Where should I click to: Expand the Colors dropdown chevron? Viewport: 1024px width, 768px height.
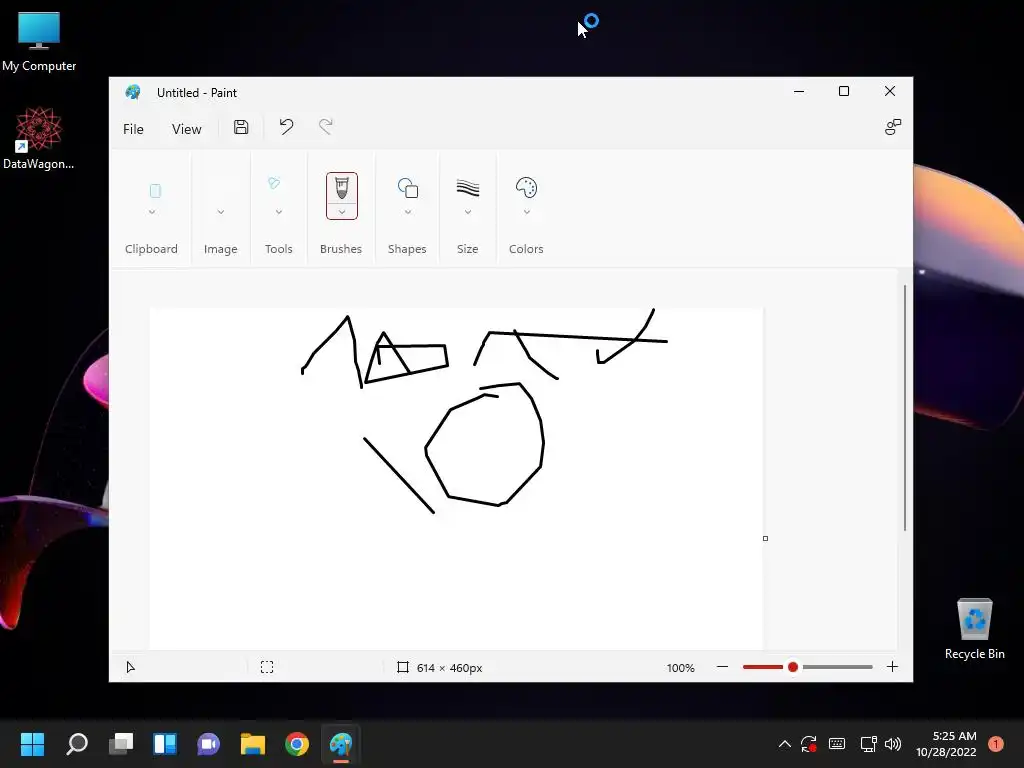pos(526,212)
